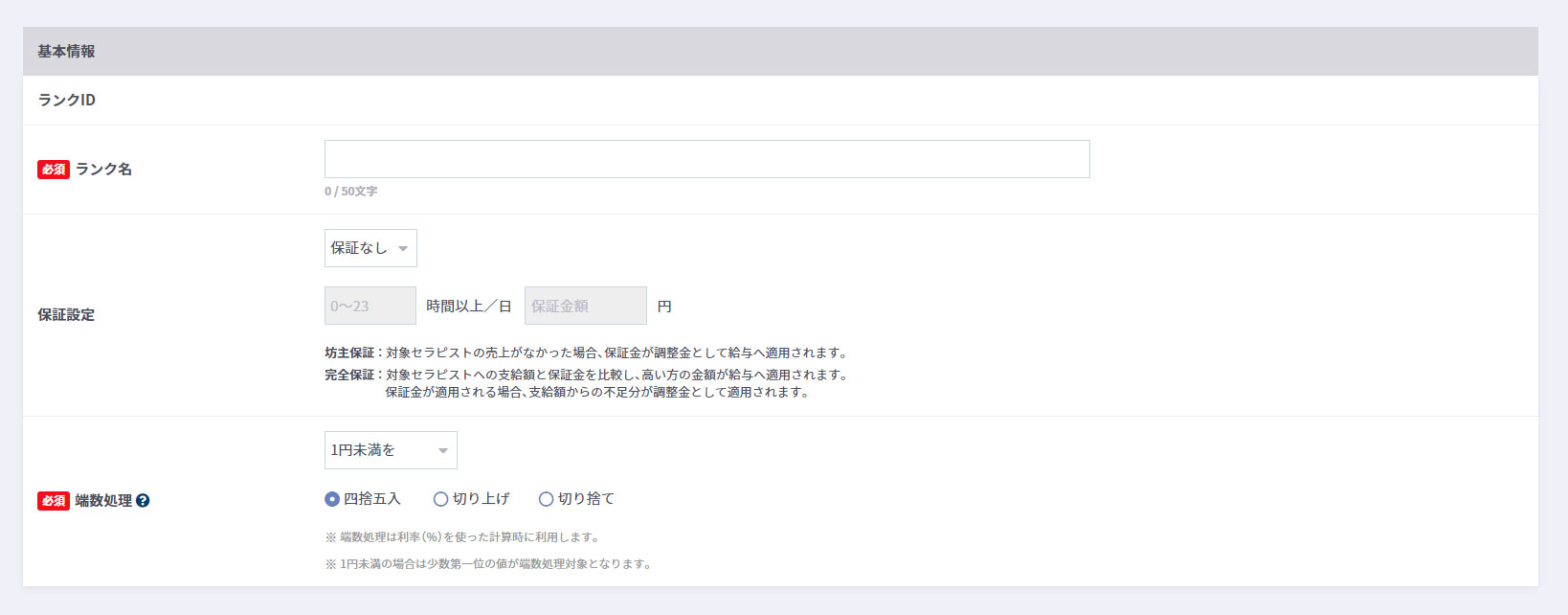The width and height of the screenshot is (1568, 615).
Task: Click the 0〜23 hours input box
Action: [370, 307]
